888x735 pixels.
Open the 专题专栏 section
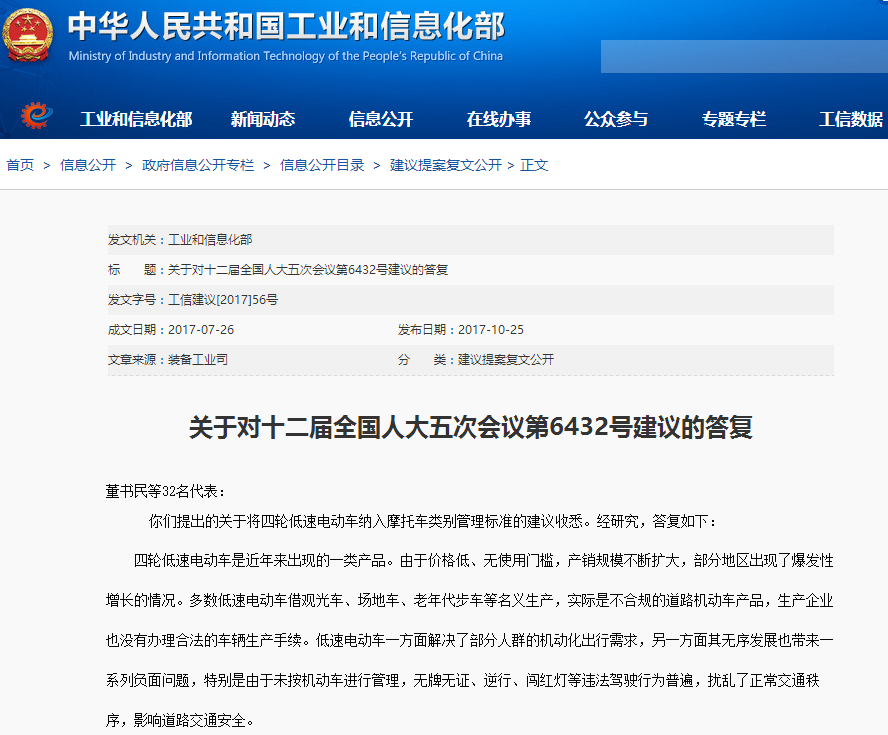[733, 119]
